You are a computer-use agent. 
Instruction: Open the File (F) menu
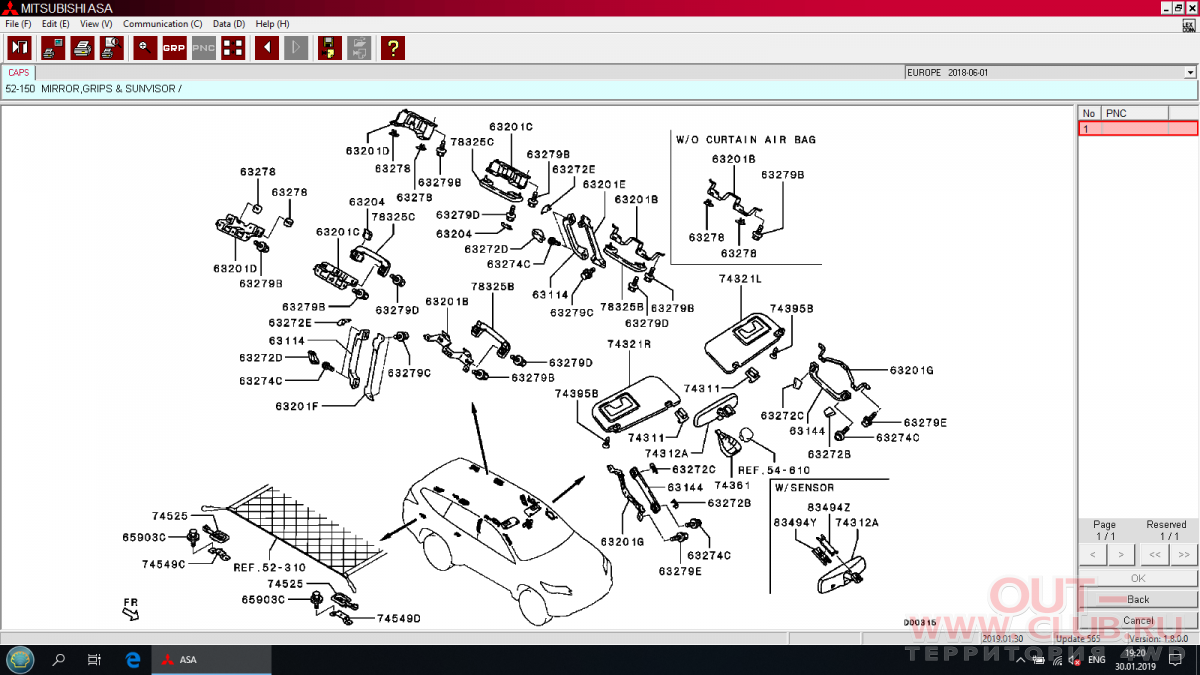click(x=18, y=23)
